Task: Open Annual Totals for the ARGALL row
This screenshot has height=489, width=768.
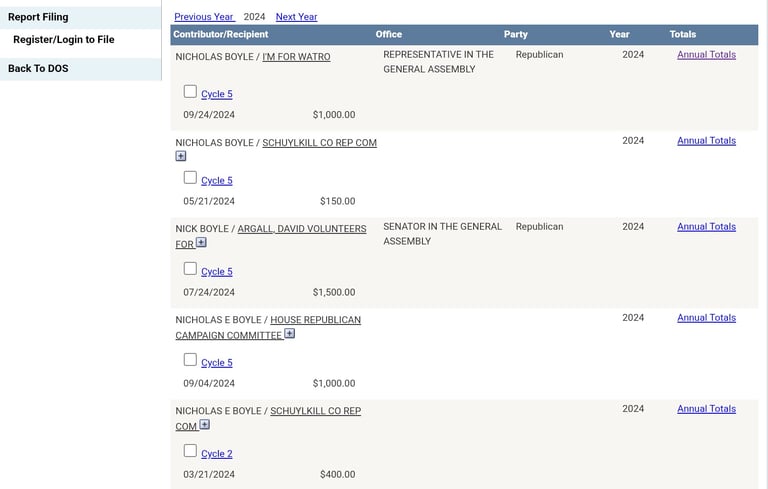Action: pyautogui.click(x=706, y=227)
